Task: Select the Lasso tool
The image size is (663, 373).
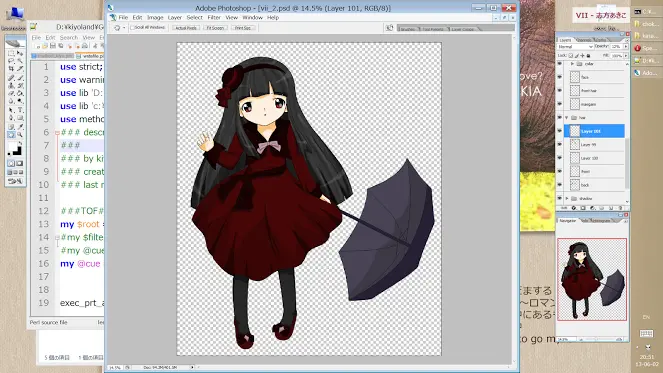Action: (11, 60)
